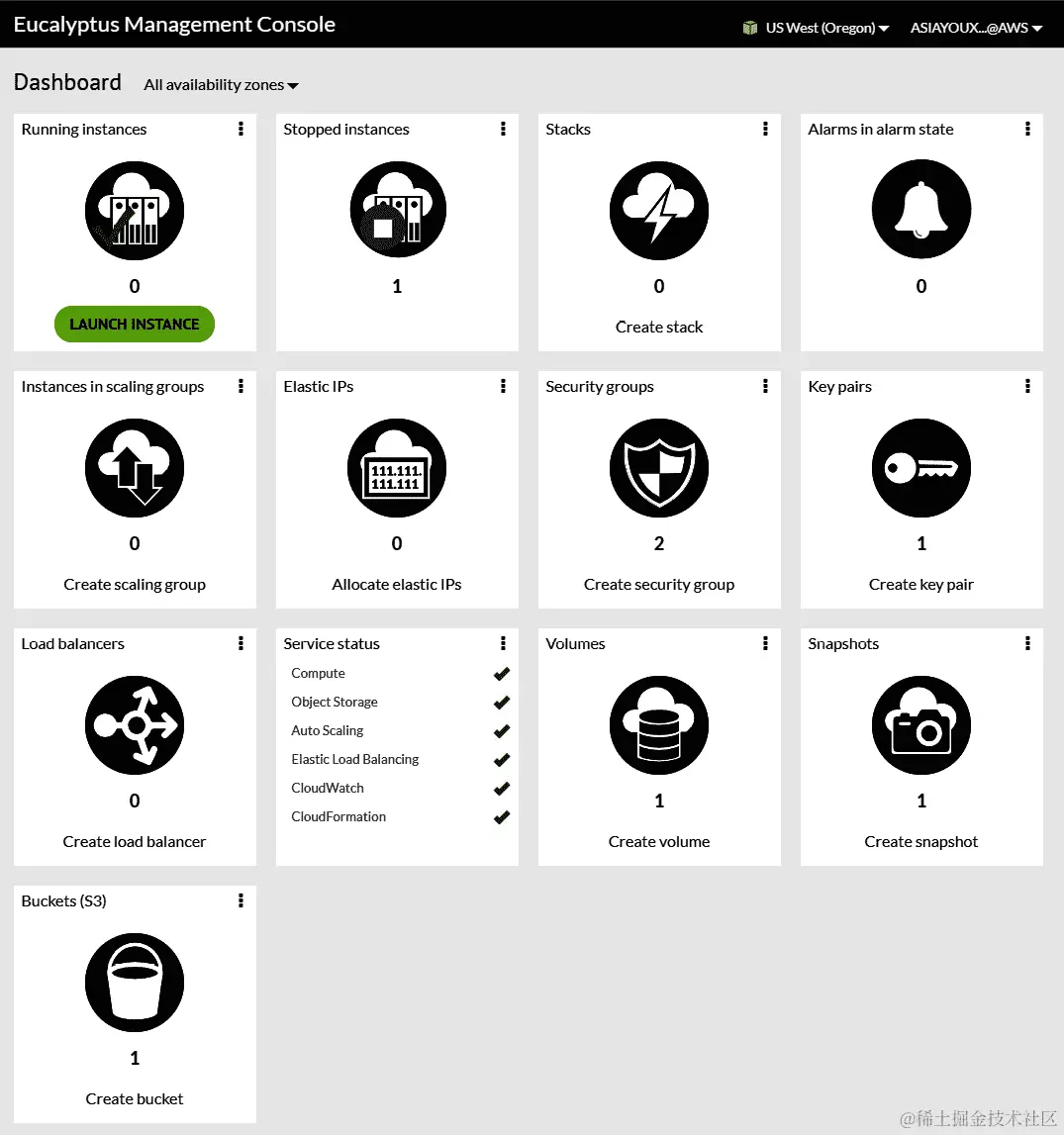Image resolution: width=1064 pixels, height=1135 pixels.
Task: Click the Elastic Load Balancing service label
Action: [x=354, y=759]
